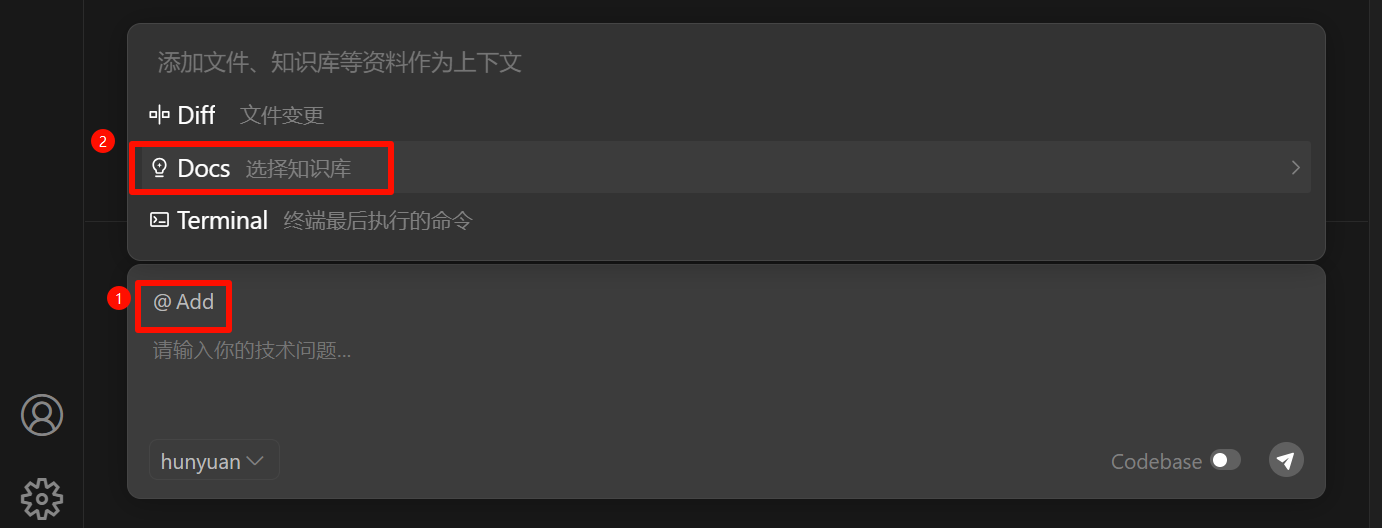Click the red badge numbered 2
Viewport: 1382px width, 528px height.
coord(102,142)
